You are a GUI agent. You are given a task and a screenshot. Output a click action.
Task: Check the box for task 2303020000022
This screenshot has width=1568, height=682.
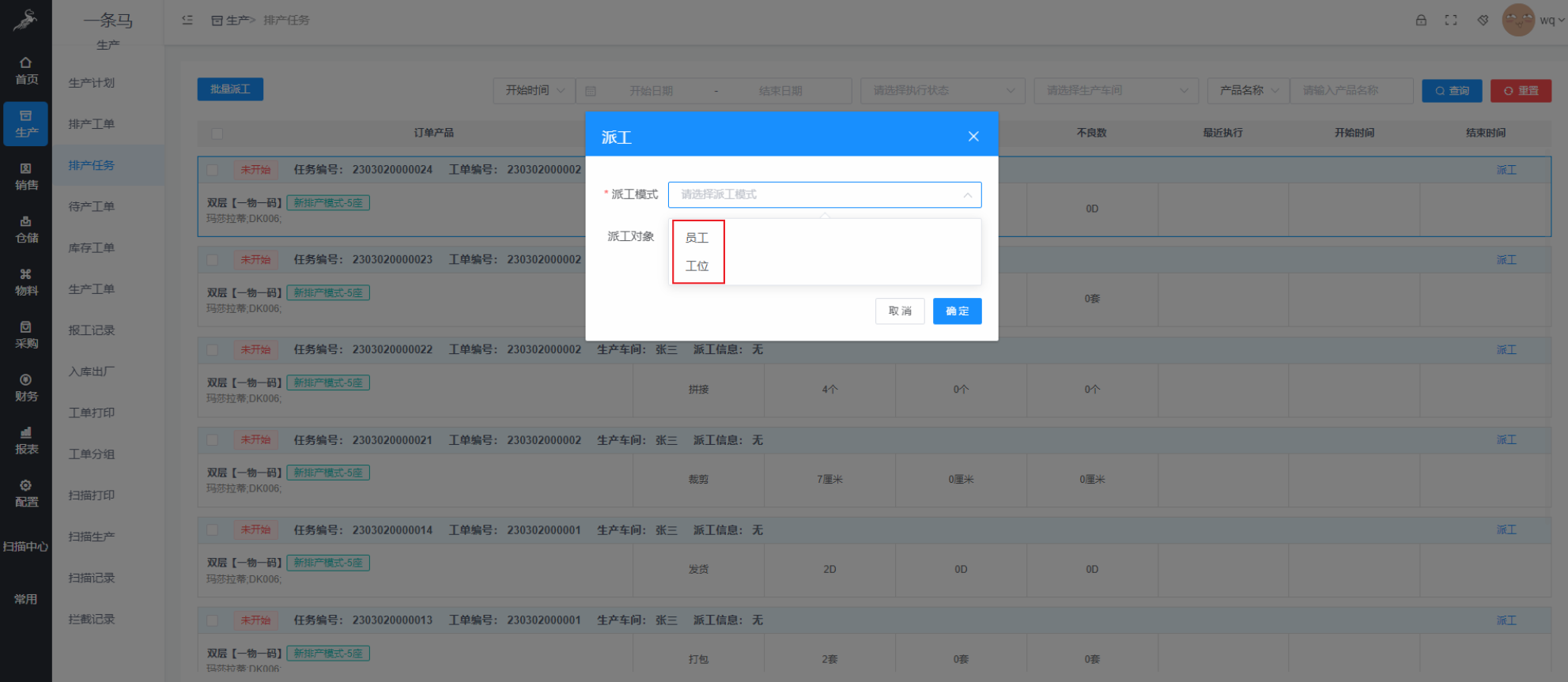pyautogui.click(x=213, y=350)
